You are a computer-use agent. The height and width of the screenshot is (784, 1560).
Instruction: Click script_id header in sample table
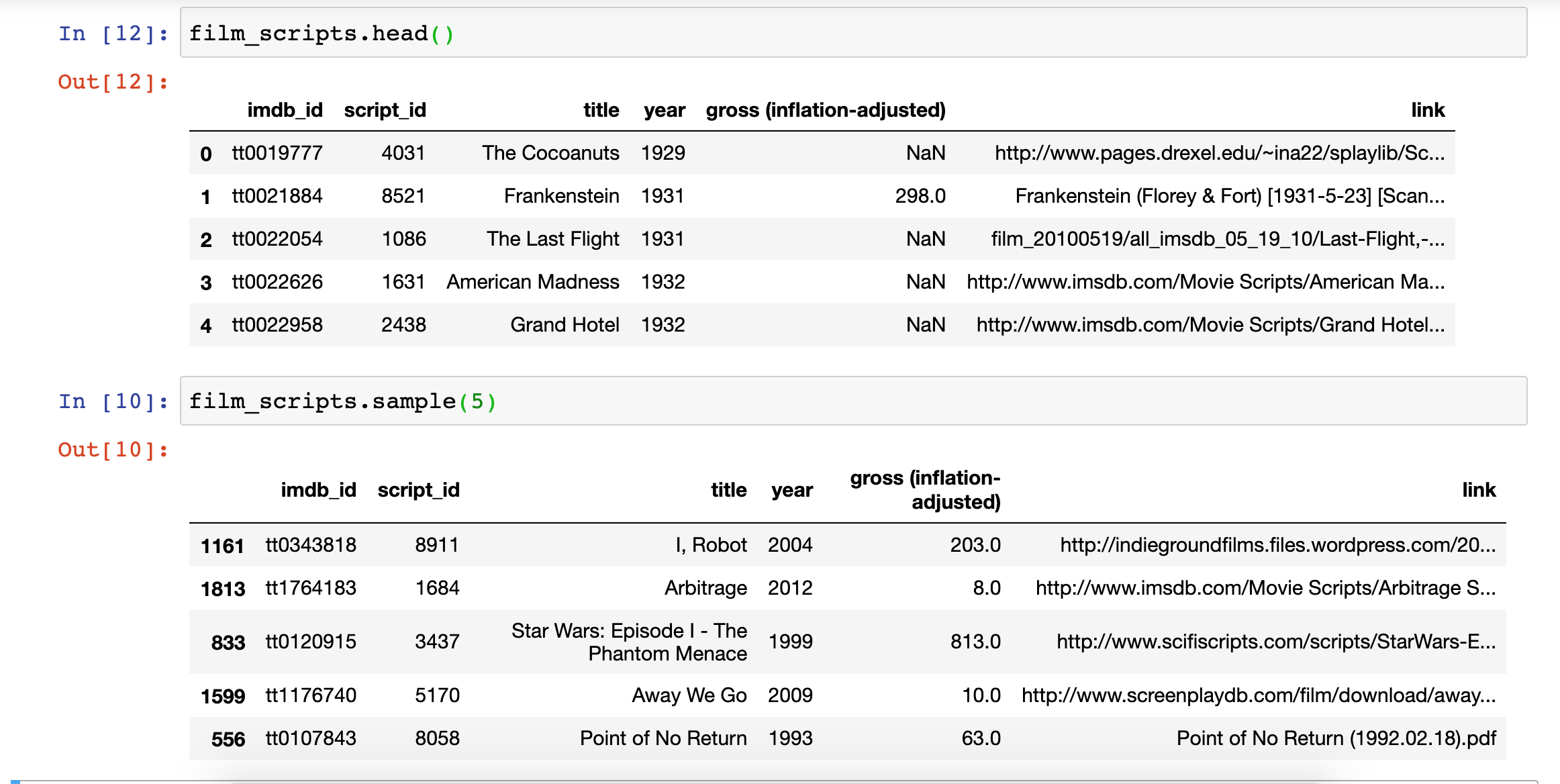pos(419,490)
